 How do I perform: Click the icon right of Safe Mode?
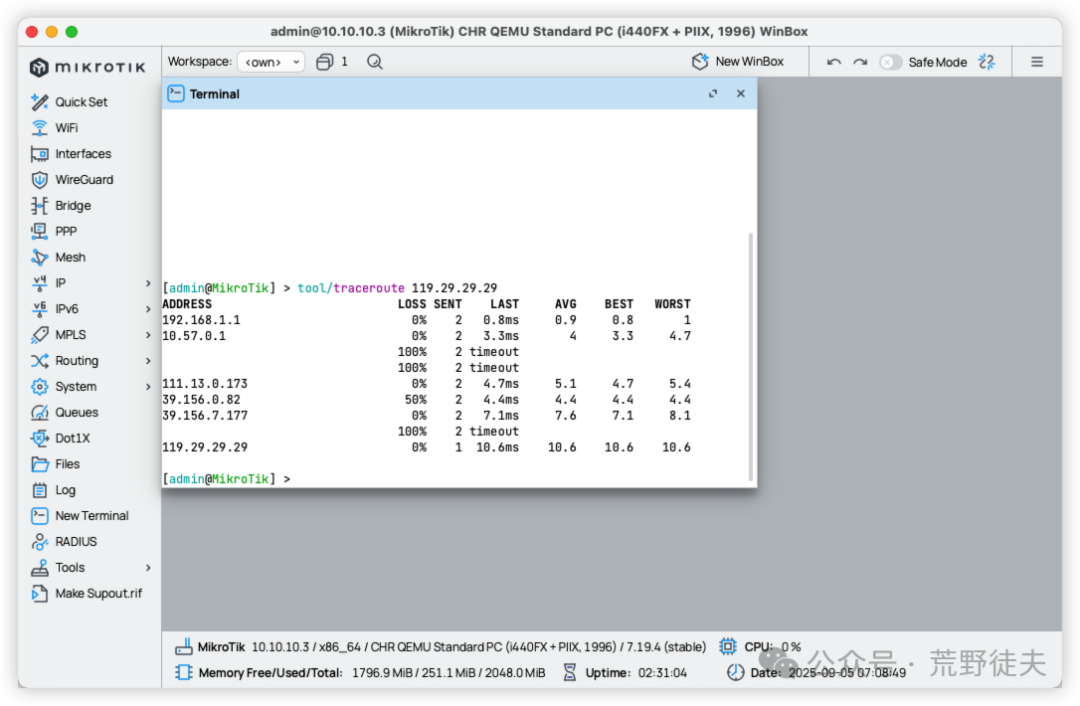(x=986, y=62)
